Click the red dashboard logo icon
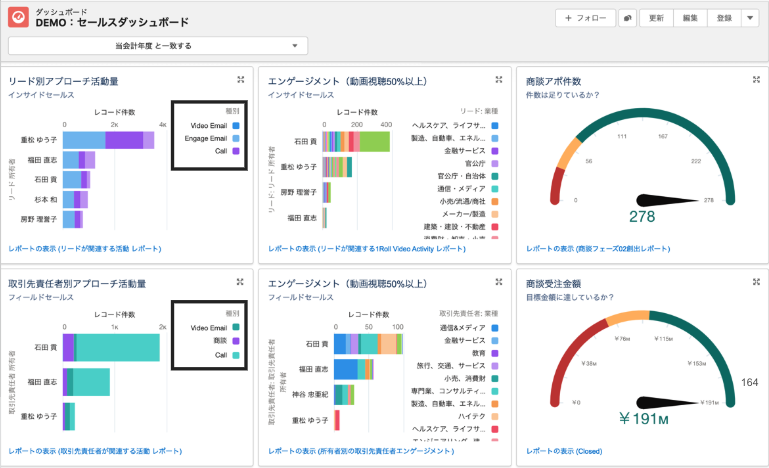The width and height of the screenshot is (769, 468). [19, 17]
